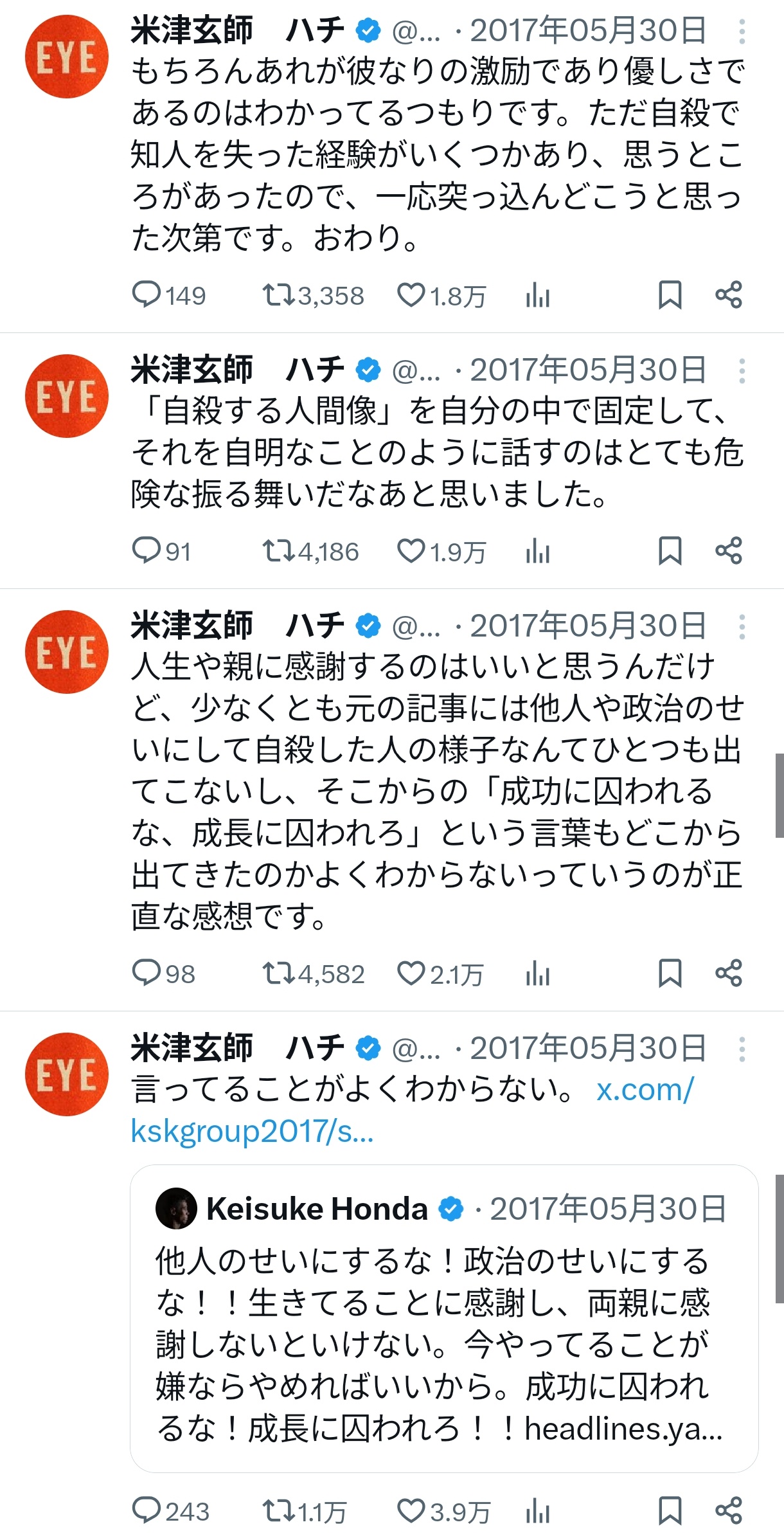Open more options on the 「自殺する人間像」 tweet
The image size is (784, 1538).
click(742, 370)
